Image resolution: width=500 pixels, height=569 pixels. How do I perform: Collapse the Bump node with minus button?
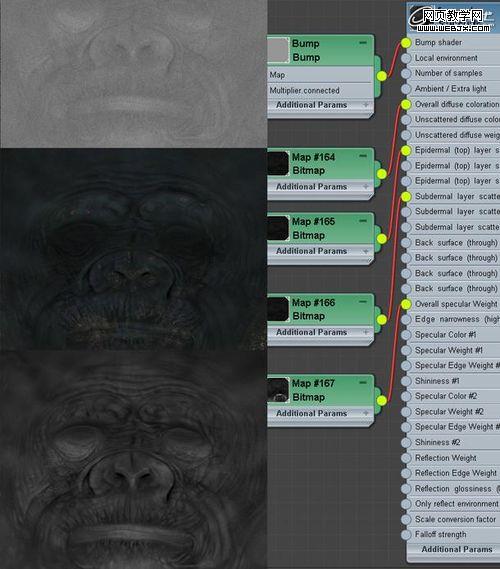(x=362, y=43)
